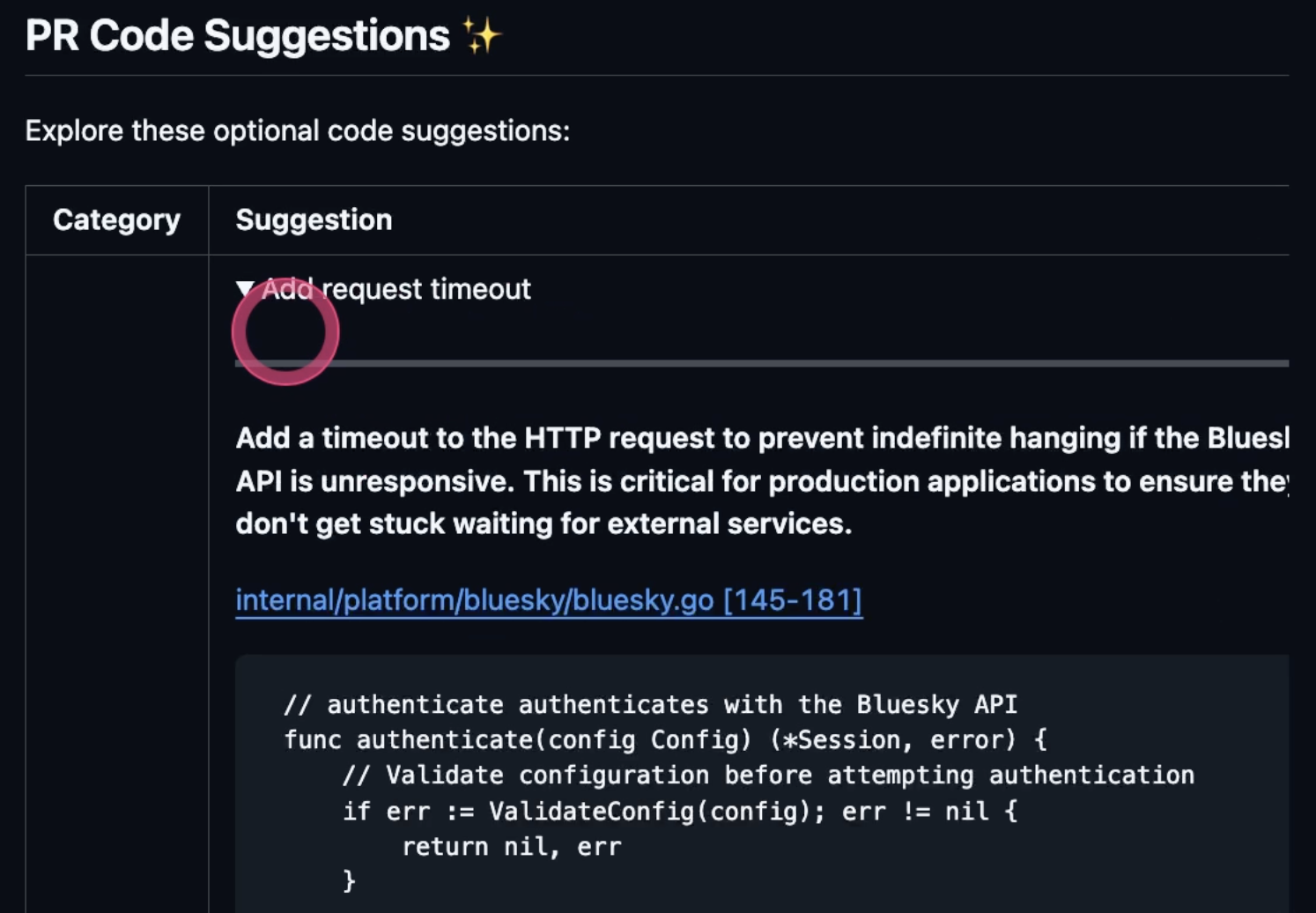The width and height of the screenshot is (1316, 913).
Task: Click the Add request timeout summary text
Action: [396, 289]
